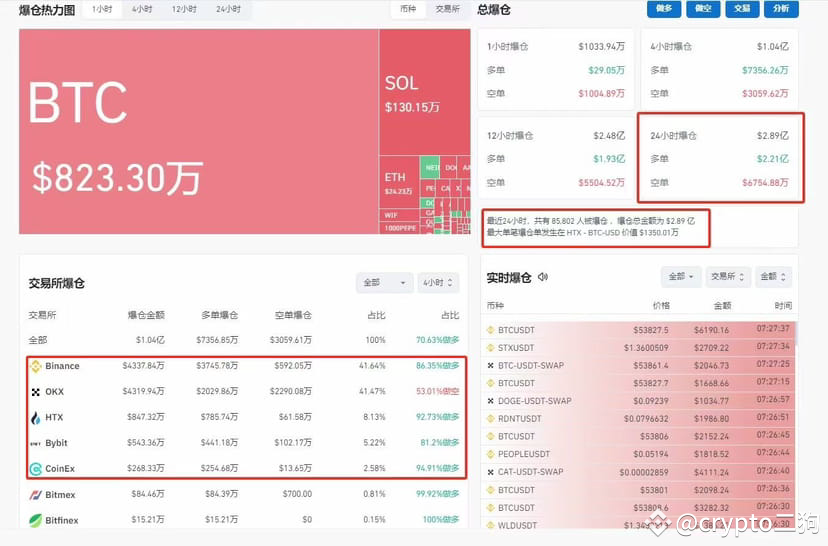
Task: Select the 24小时 heatmap timeframe tab
Action: [x=228, y=10]
